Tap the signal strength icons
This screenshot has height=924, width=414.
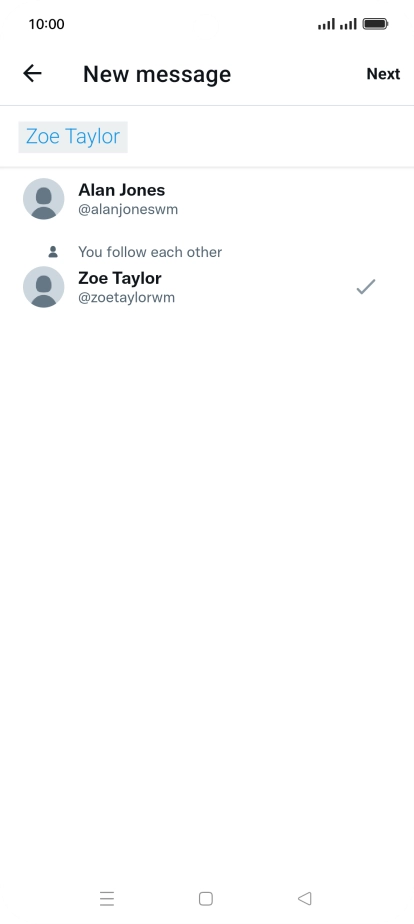pos(337,24)
